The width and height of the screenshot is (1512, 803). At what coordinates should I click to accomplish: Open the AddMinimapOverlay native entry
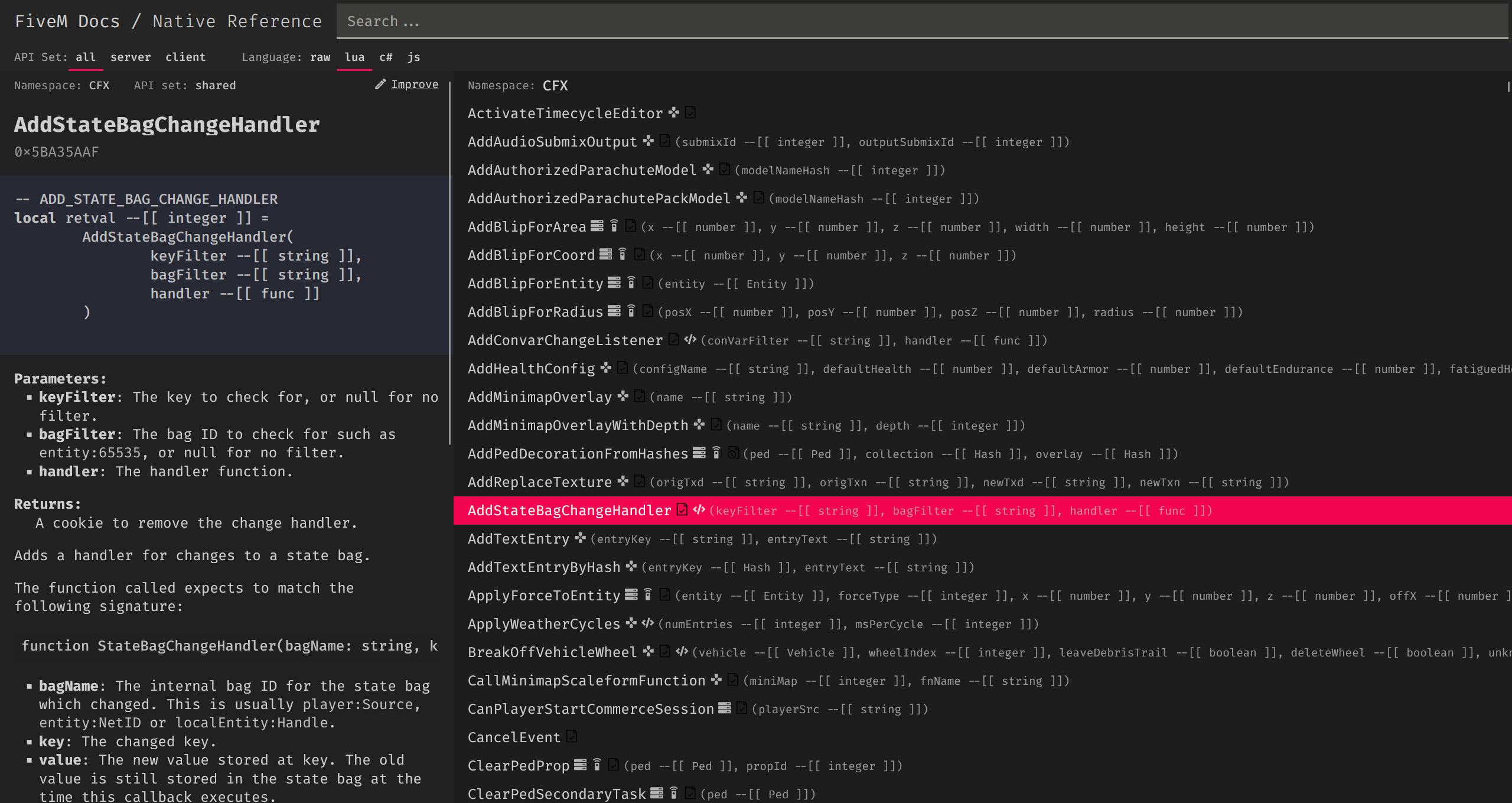(x=539, y=397)
